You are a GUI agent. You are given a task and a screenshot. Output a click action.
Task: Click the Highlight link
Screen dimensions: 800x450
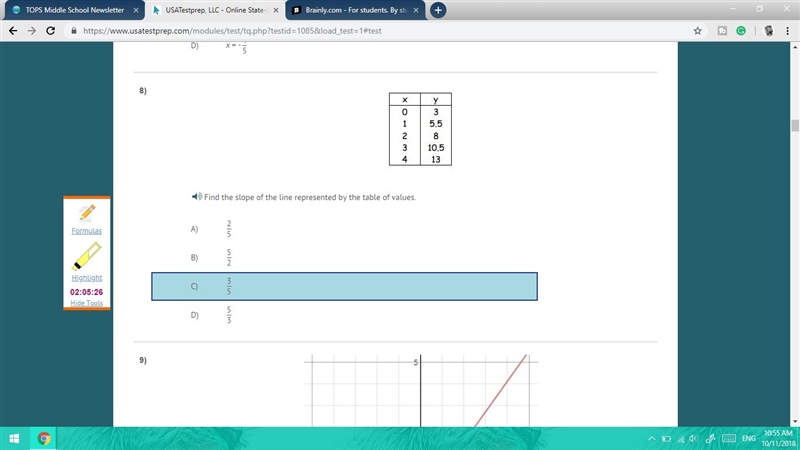click(87, 278)
